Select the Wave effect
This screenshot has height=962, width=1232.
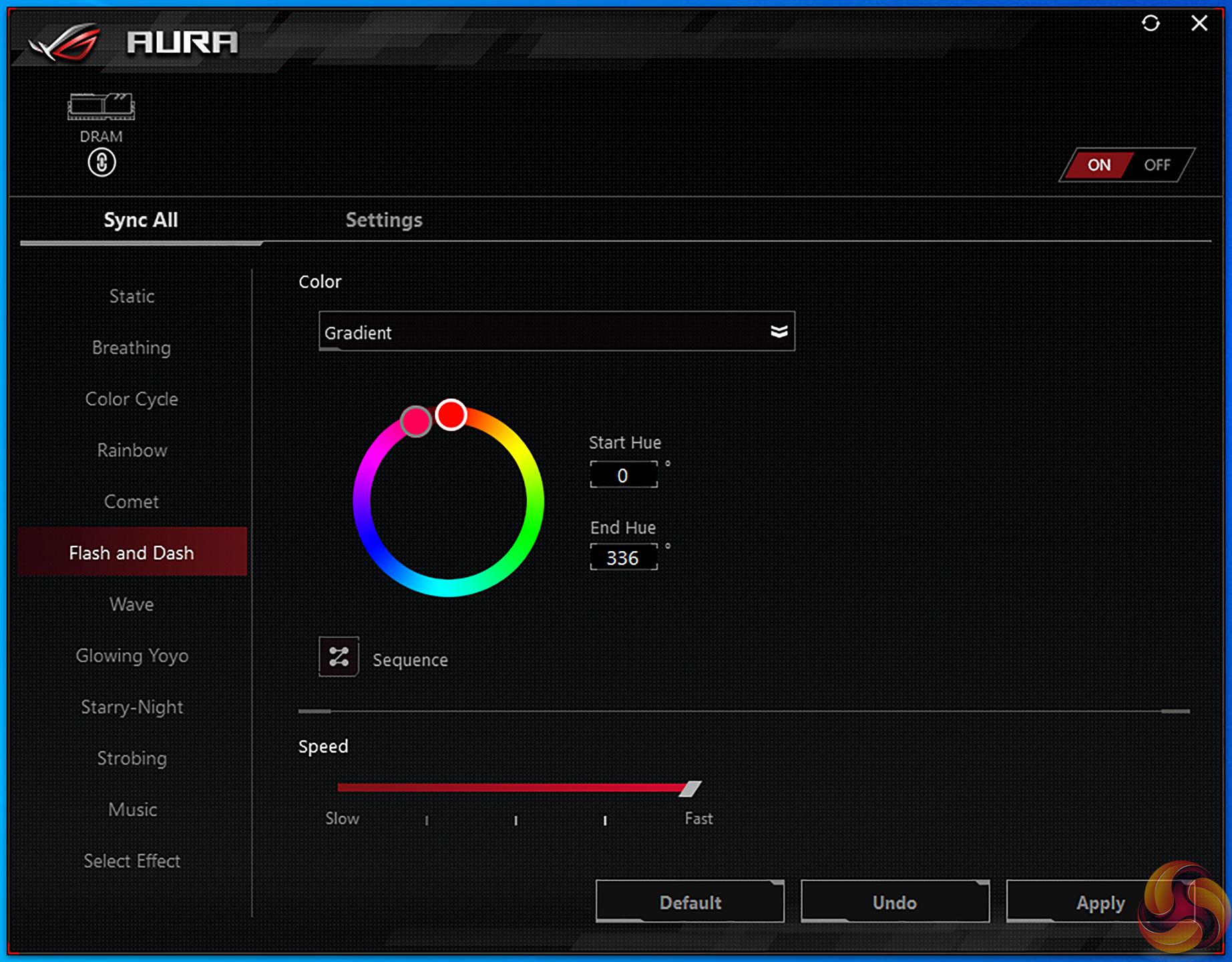pos(132,605)
